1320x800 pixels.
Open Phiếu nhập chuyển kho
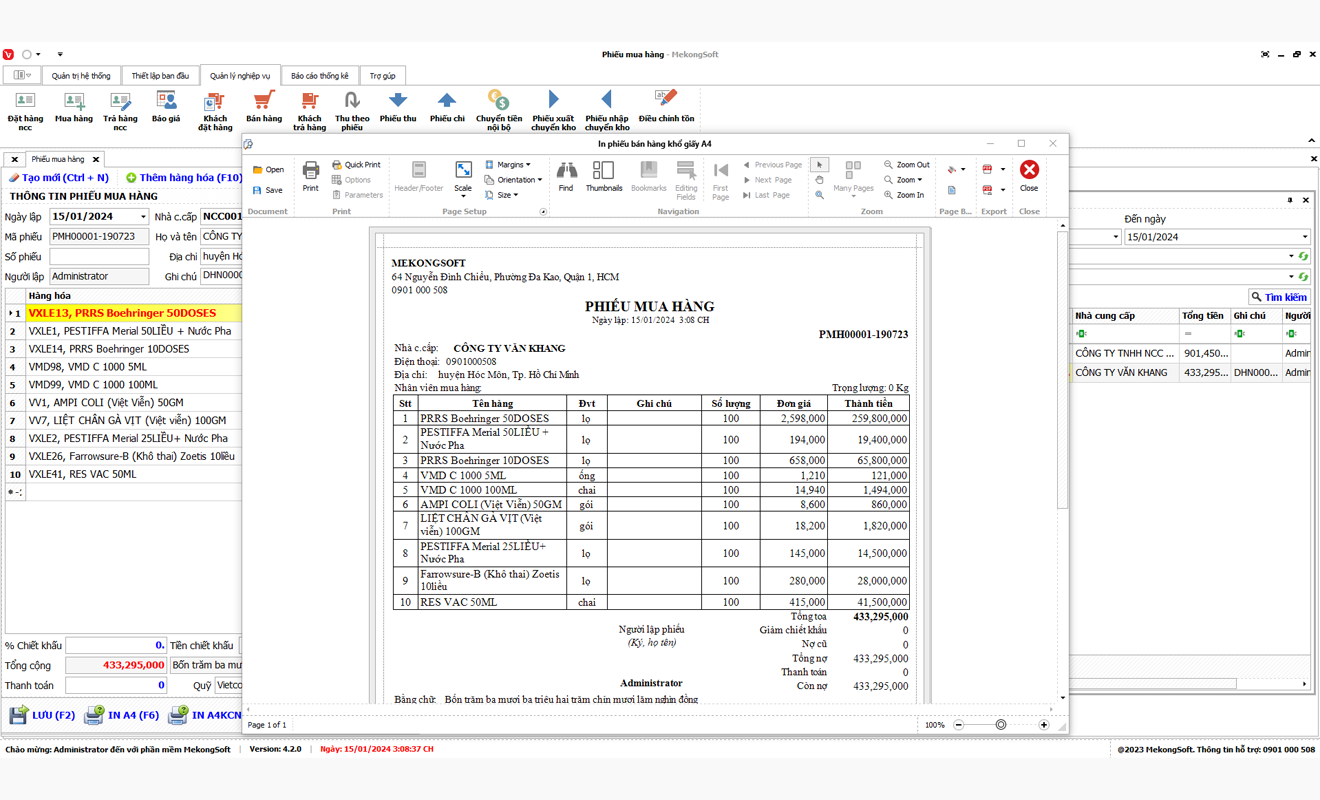click(x=607, y=110)
